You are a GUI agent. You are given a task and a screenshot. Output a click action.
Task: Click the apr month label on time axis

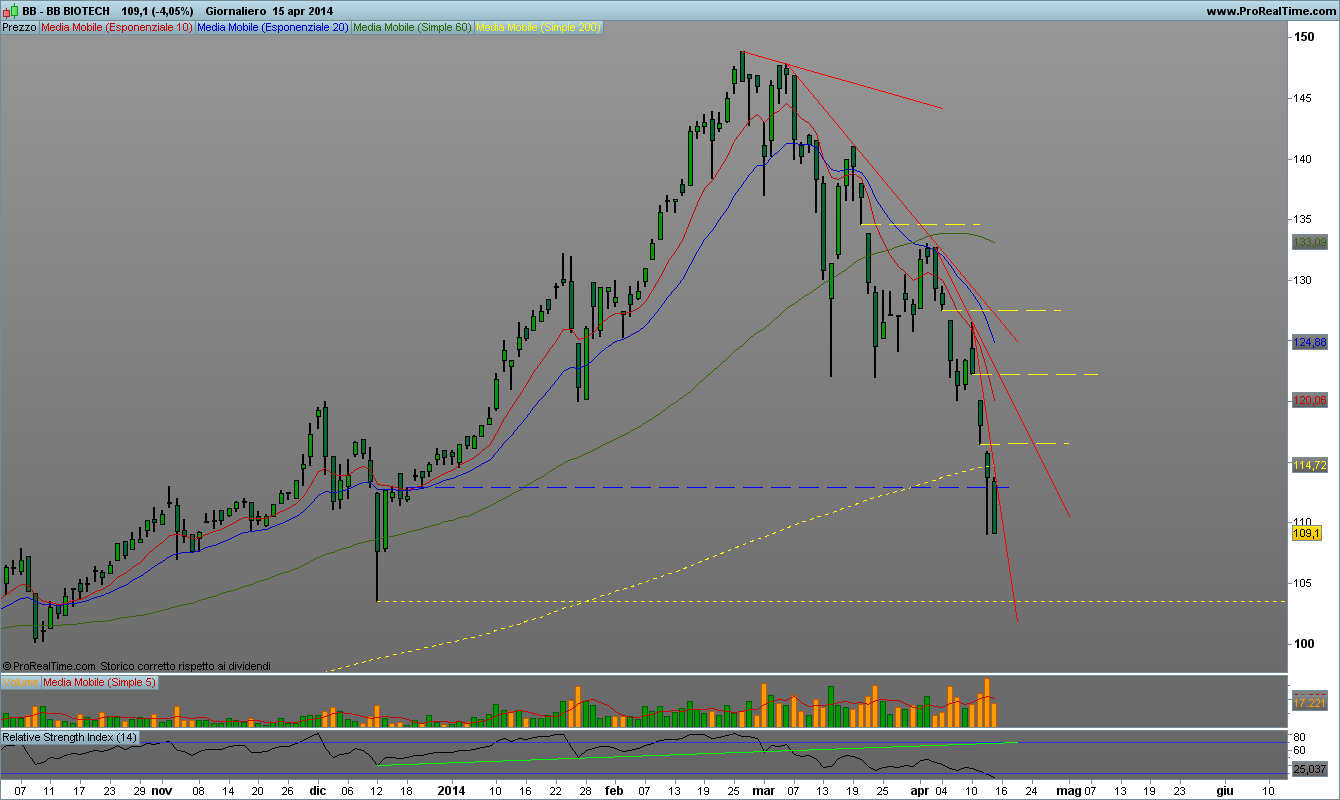click(919, 790)
